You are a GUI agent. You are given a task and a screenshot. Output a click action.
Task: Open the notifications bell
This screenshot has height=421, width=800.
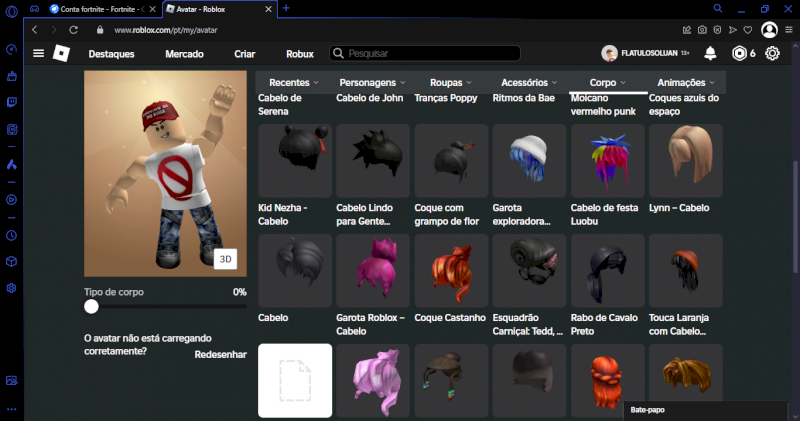[710, 53]
